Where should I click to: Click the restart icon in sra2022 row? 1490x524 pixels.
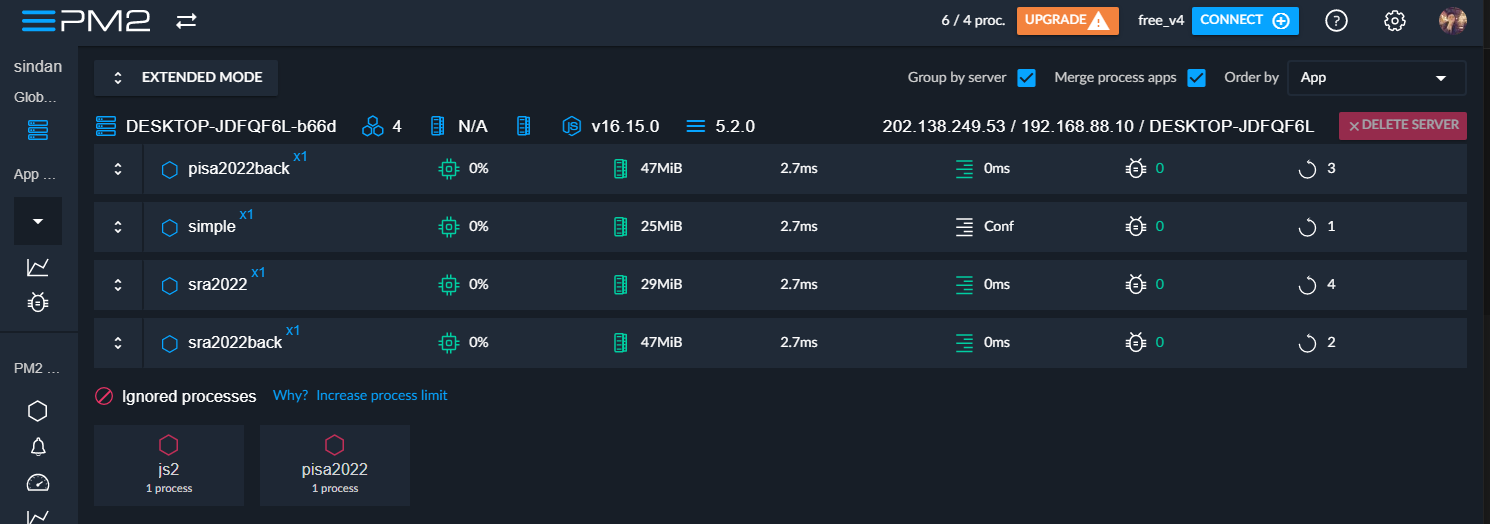point(1307,285)
